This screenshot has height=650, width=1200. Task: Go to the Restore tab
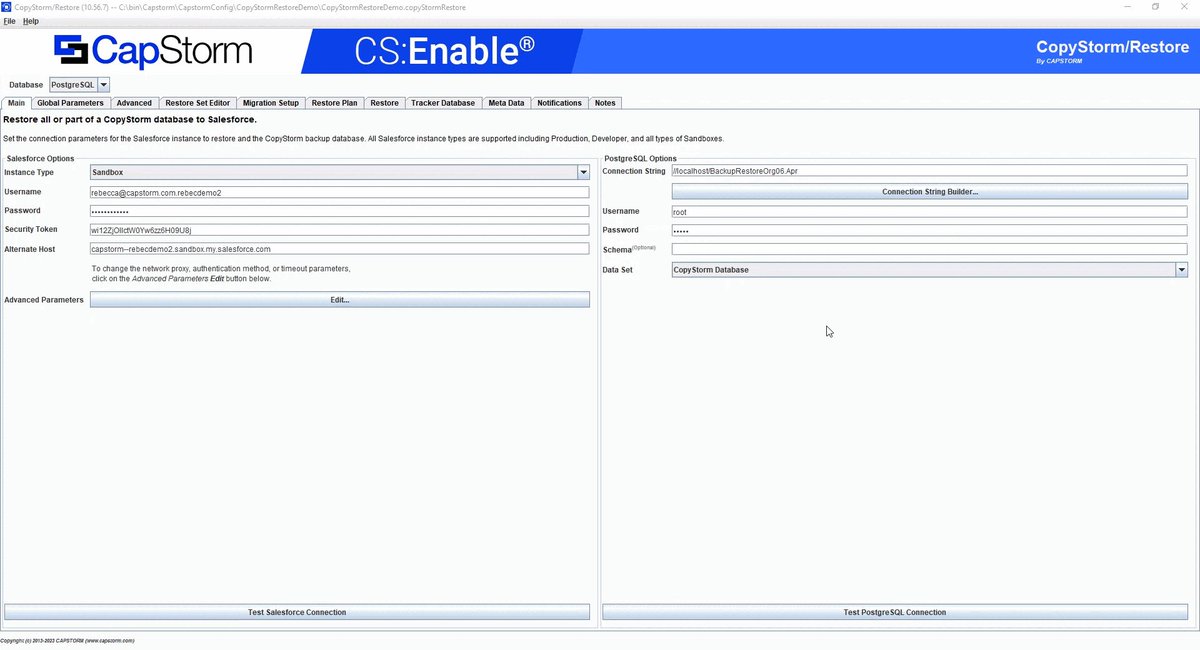point(384,103)
